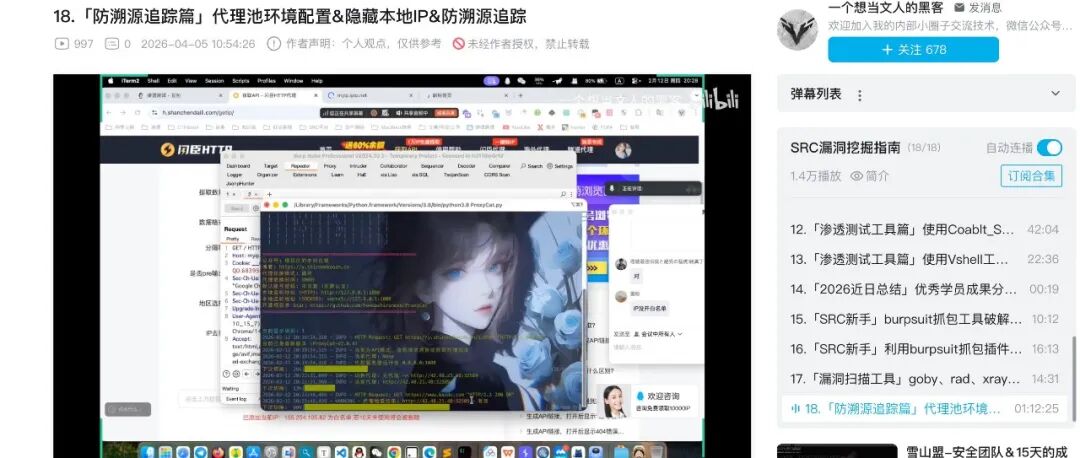Switch to the Burp Suite Dashboard tab
Viewport: 1080px width, 458px height.
238,166
